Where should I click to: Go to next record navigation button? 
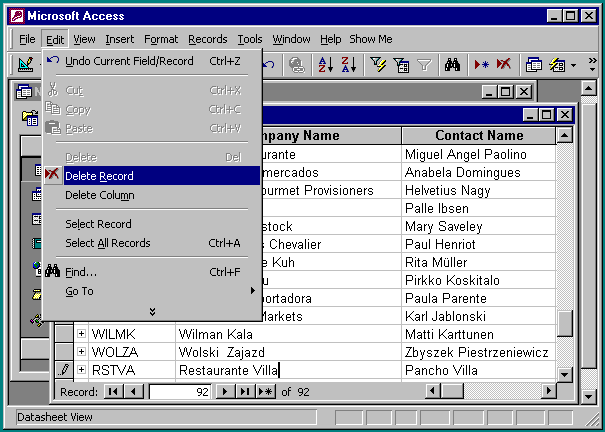pos(226,392)
